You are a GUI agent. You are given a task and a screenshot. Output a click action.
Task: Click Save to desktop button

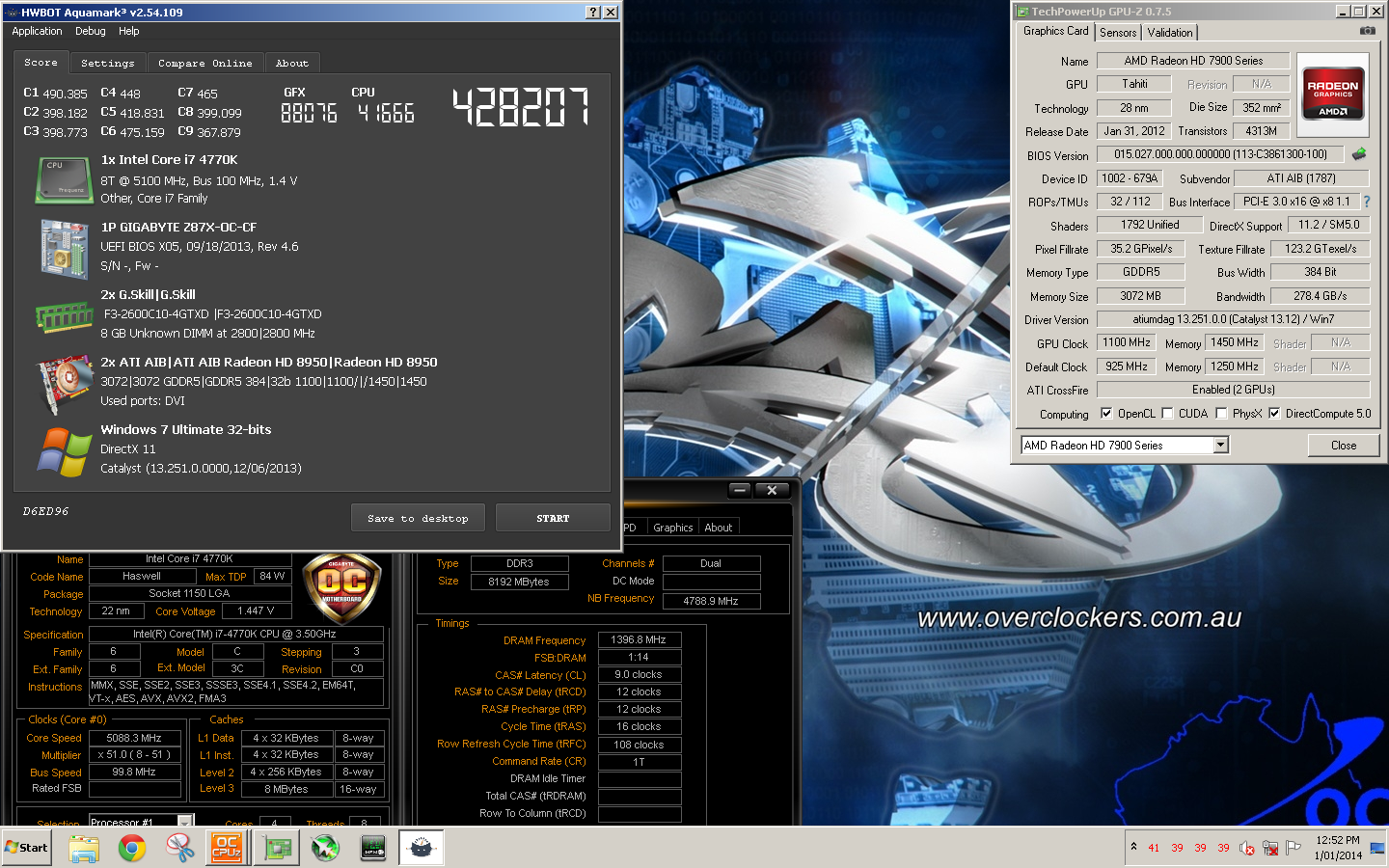click(x=419, y=518)
